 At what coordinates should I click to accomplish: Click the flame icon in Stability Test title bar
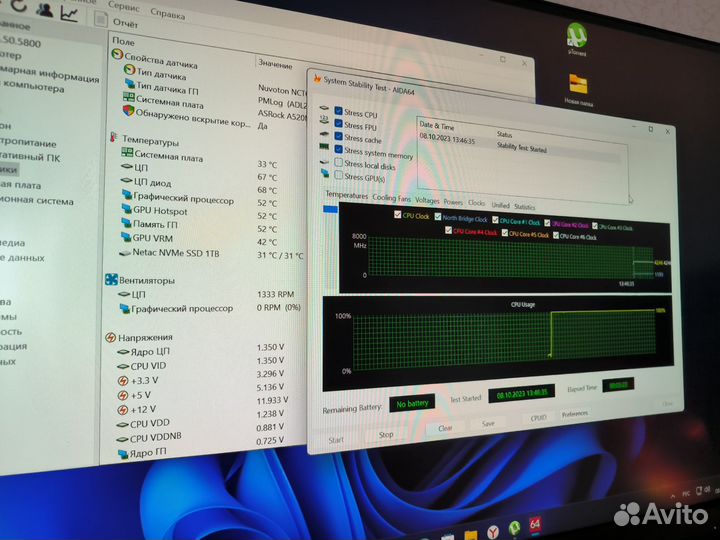click(317, 79)
